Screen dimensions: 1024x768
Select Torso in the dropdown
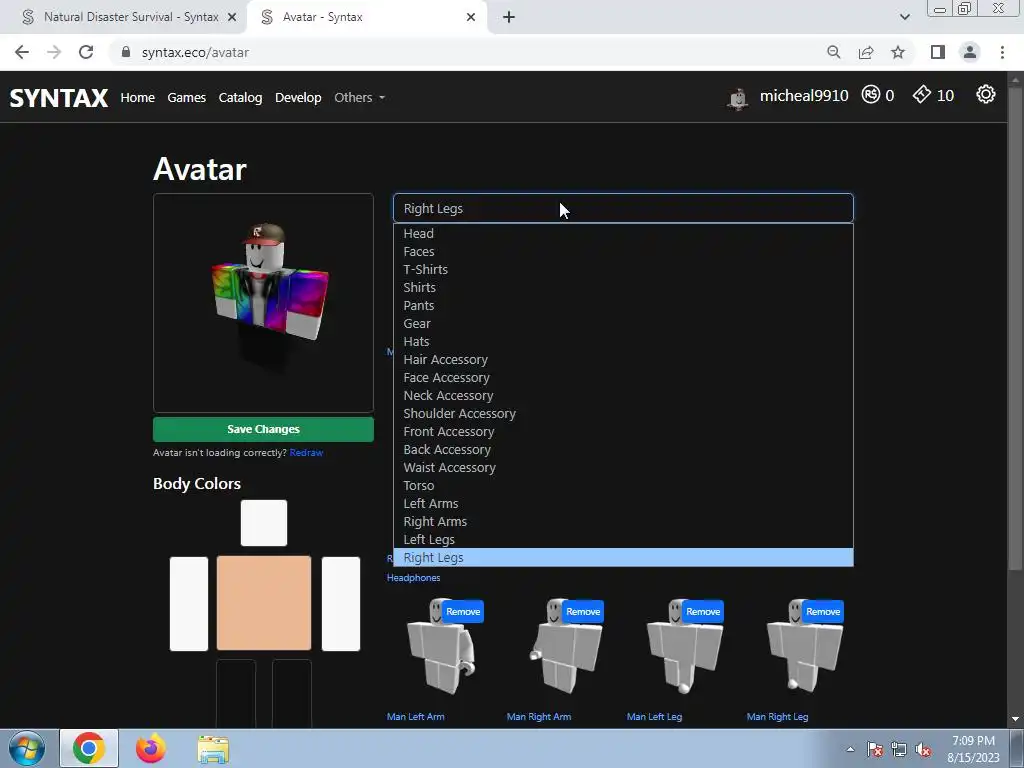623,485
